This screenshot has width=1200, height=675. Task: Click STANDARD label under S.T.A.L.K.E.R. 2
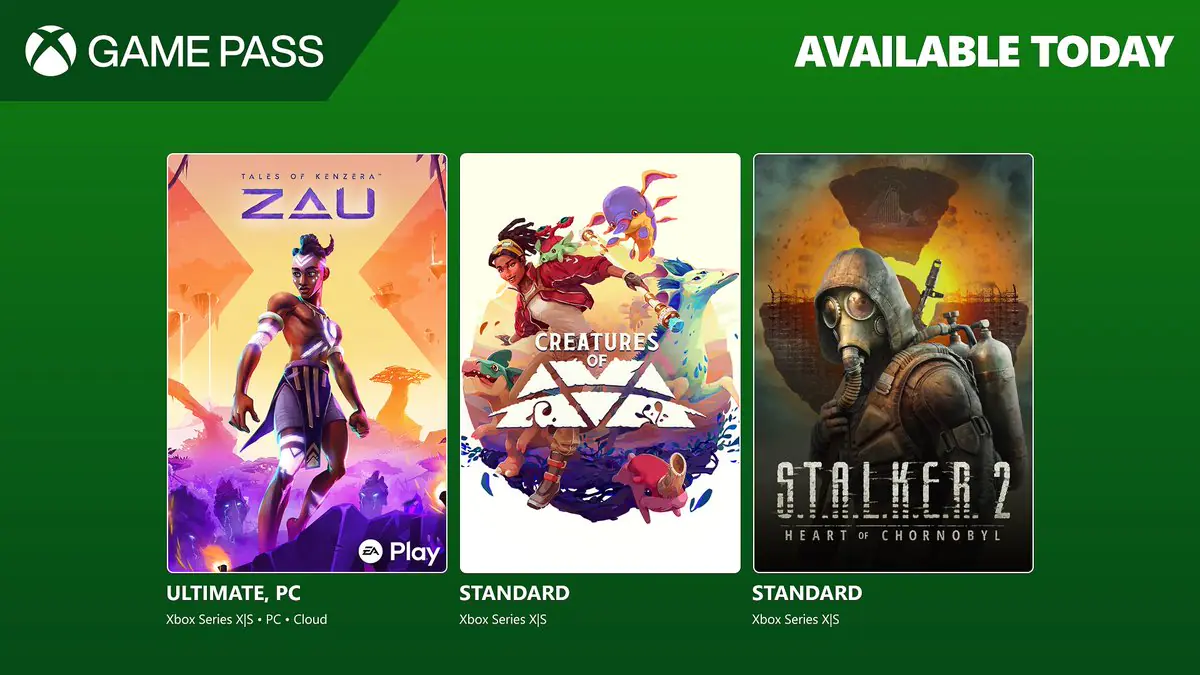(x=806, y=594)
